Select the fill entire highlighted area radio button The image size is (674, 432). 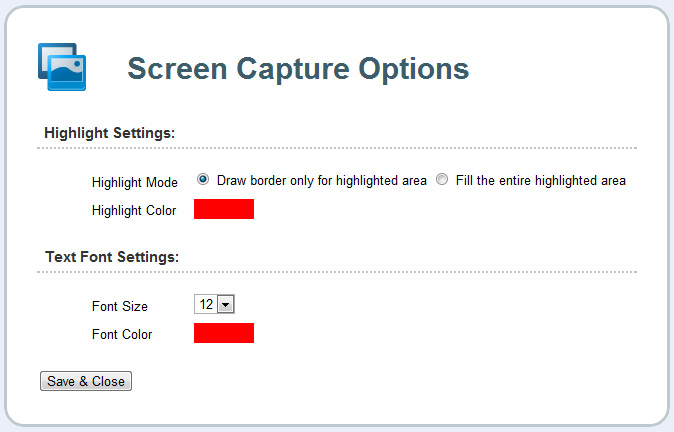click(442, 180)
